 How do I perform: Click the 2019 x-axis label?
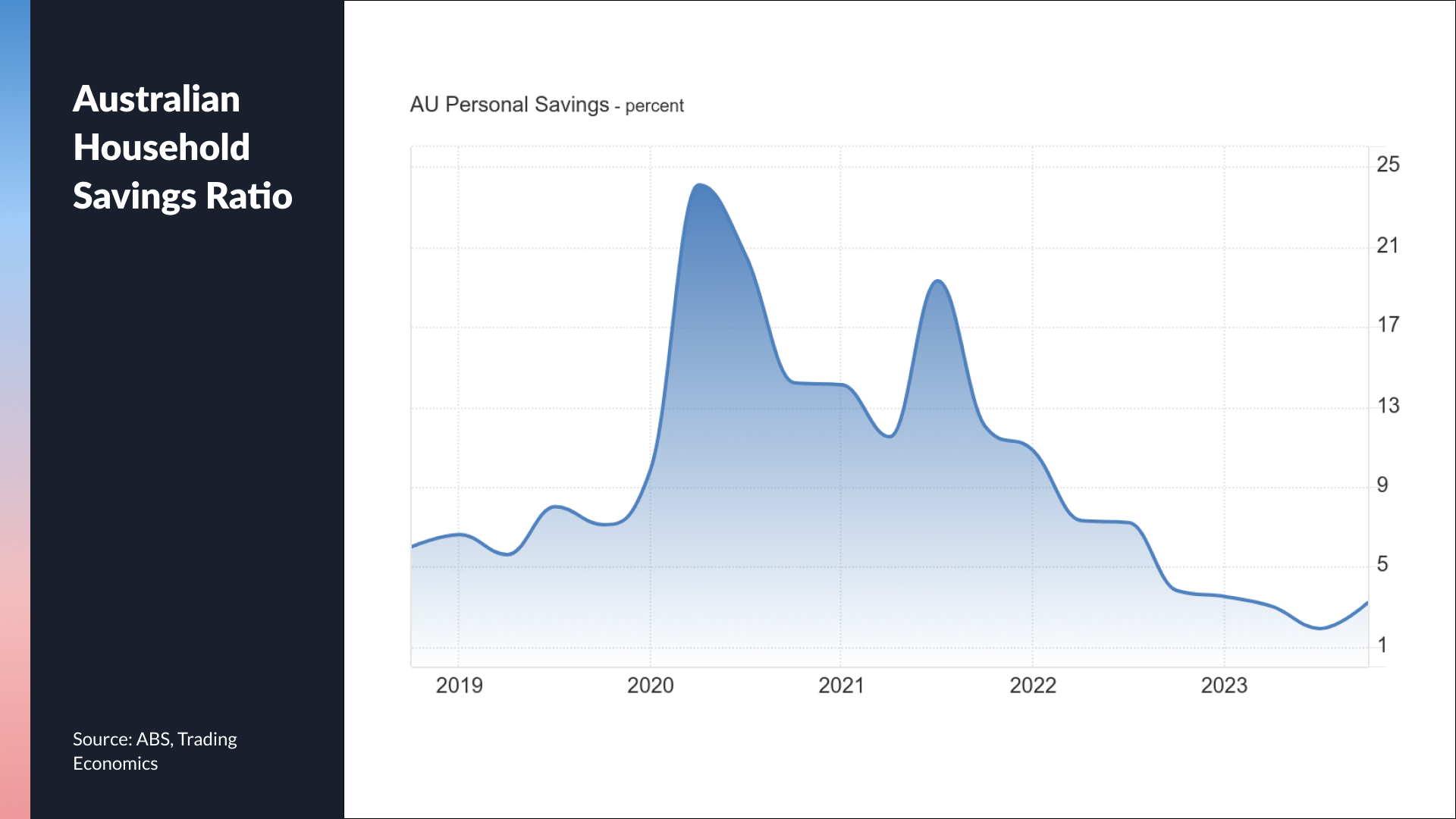(x=459, y=686)
